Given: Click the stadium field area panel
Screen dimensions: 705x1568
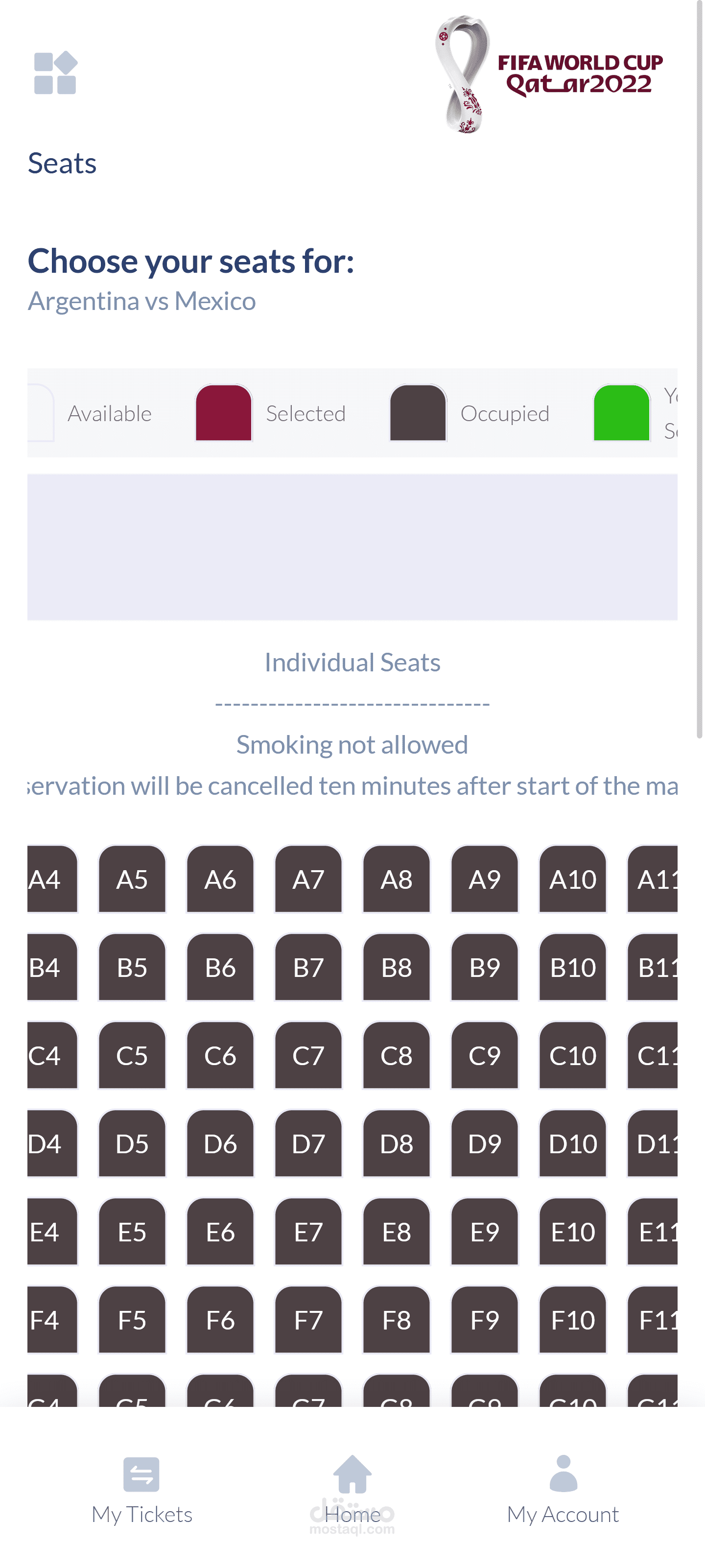Looking at the screenshot, I should pyautogui.click(x=352, y=546).
